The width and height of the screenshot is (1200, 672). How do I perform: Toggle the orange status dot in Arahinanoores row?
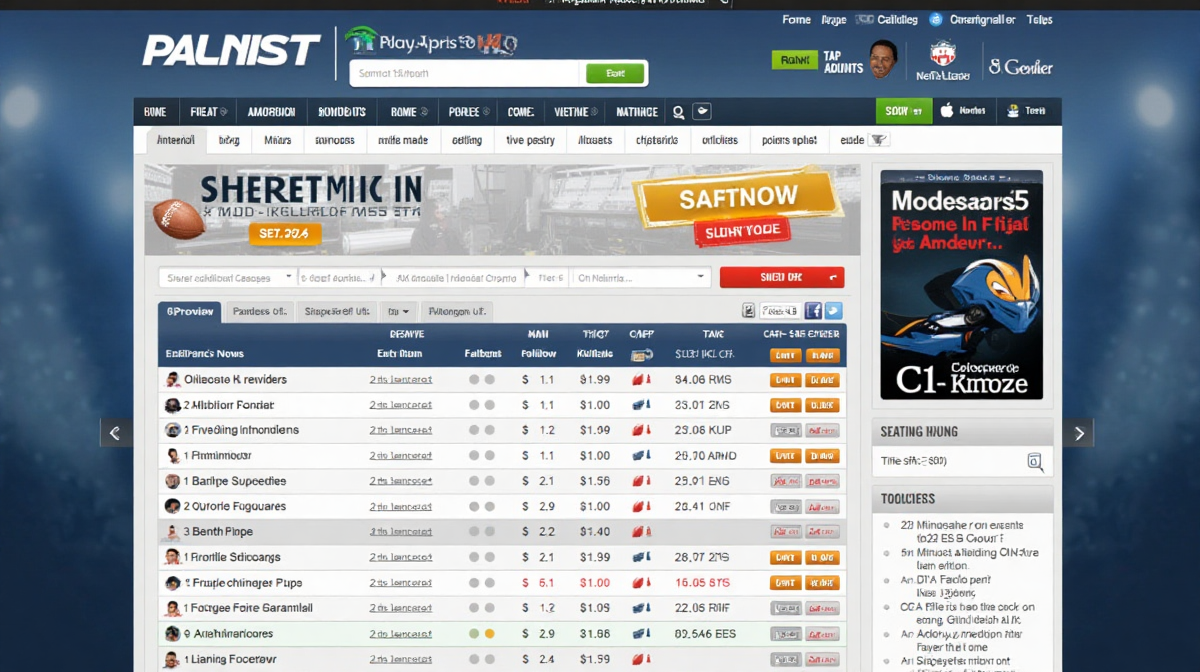489,634
